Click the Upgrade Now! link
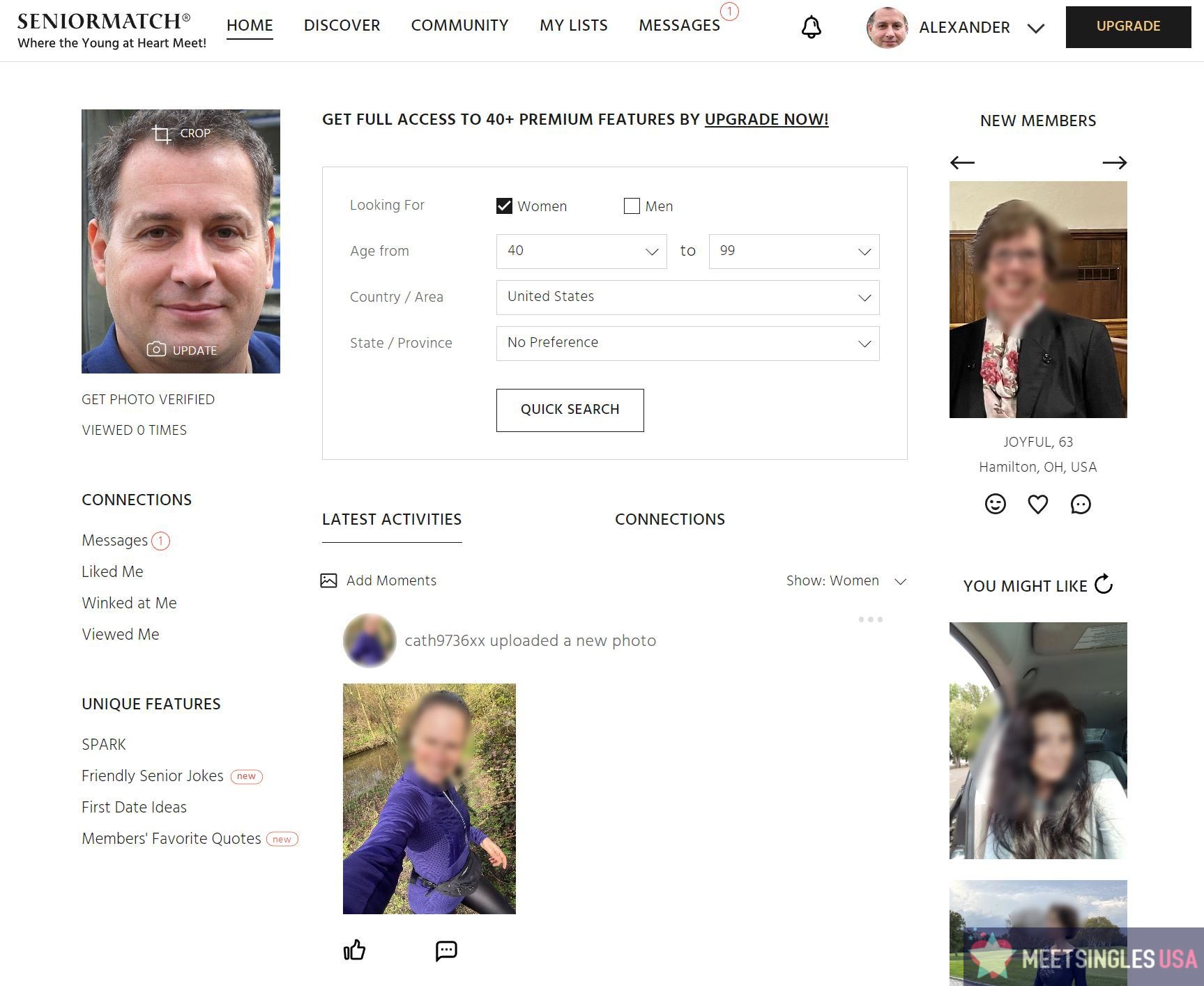Screen dimensions: 1204x986 pos(766,119)
